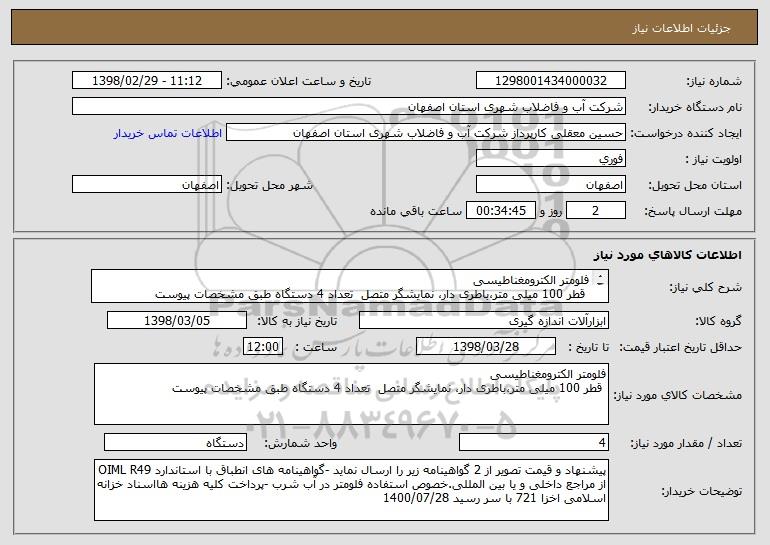Click the remaining days field showing 2

[596, 211]
